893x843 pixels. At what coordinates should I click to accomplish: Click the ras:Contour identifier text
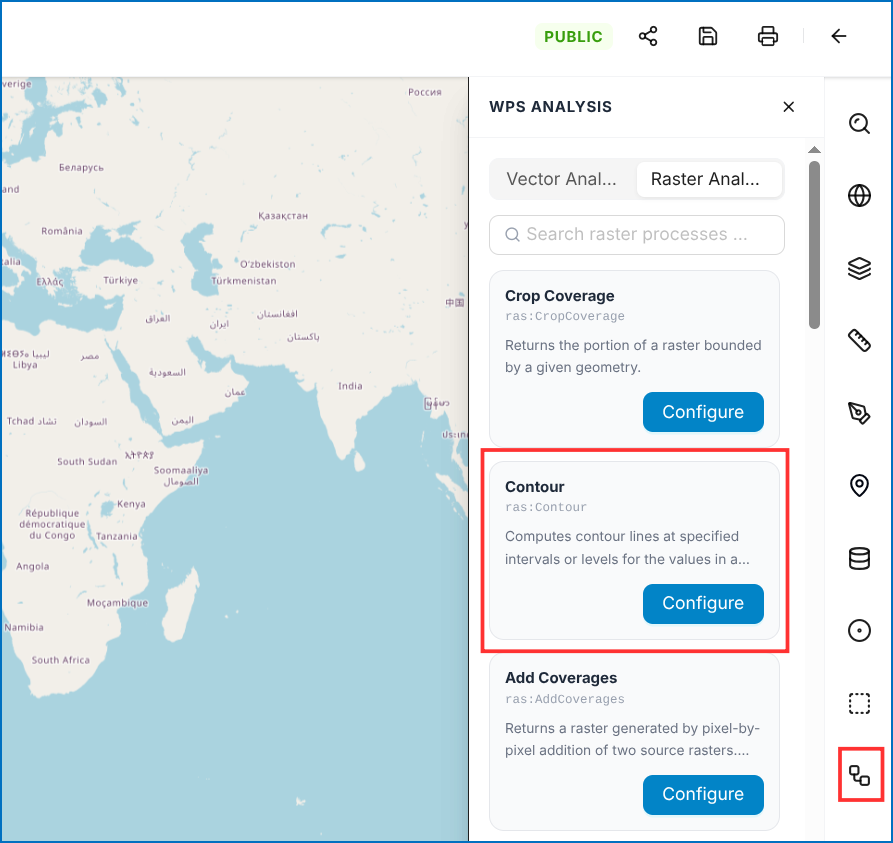coord(546,507)
